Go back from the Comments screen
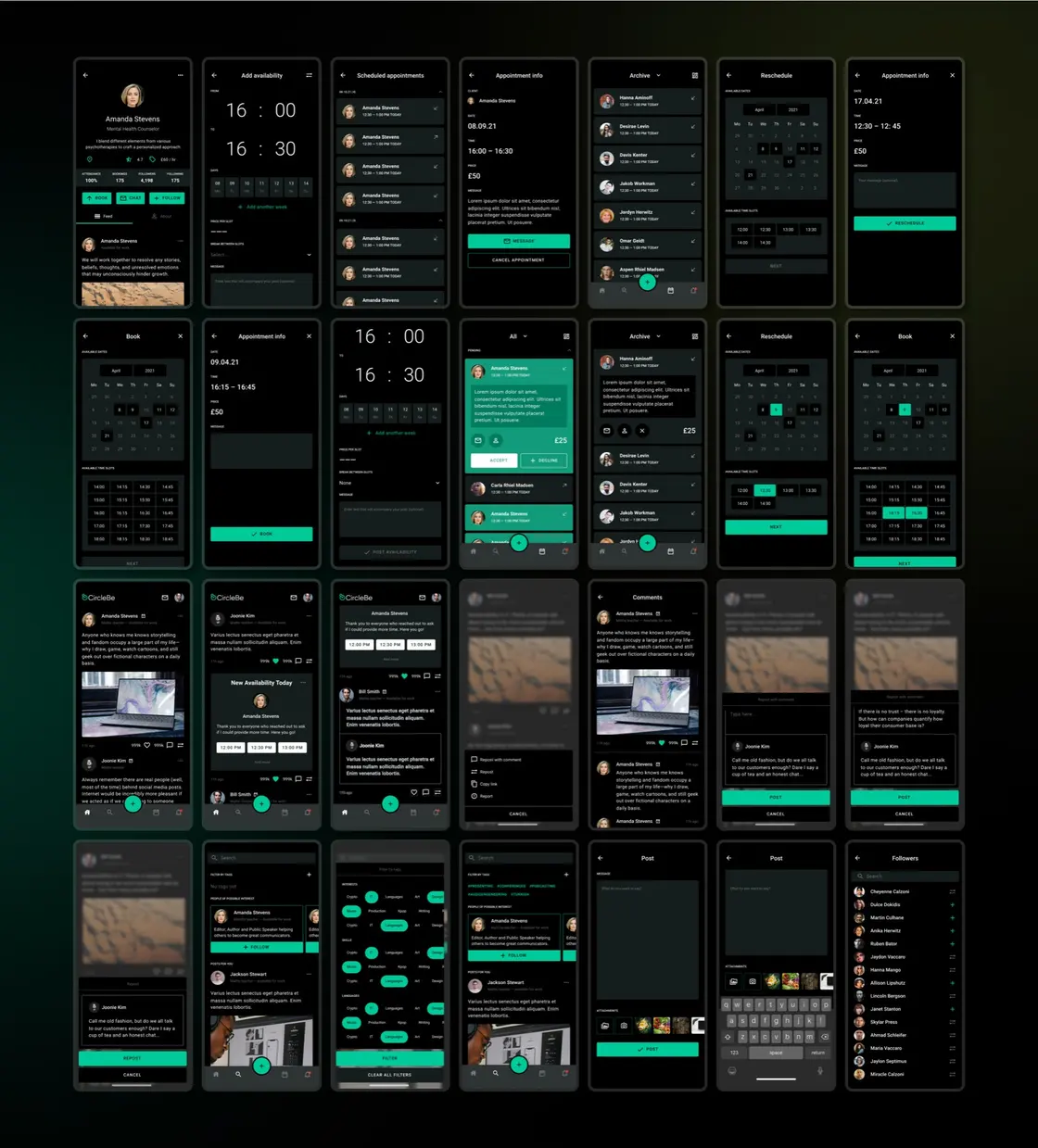 (601, 597)
